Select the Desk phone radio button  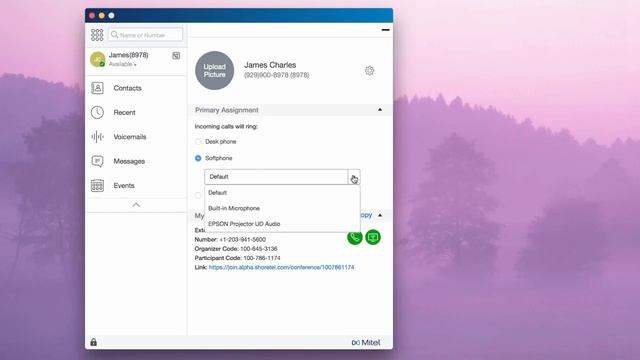[198, 142]
